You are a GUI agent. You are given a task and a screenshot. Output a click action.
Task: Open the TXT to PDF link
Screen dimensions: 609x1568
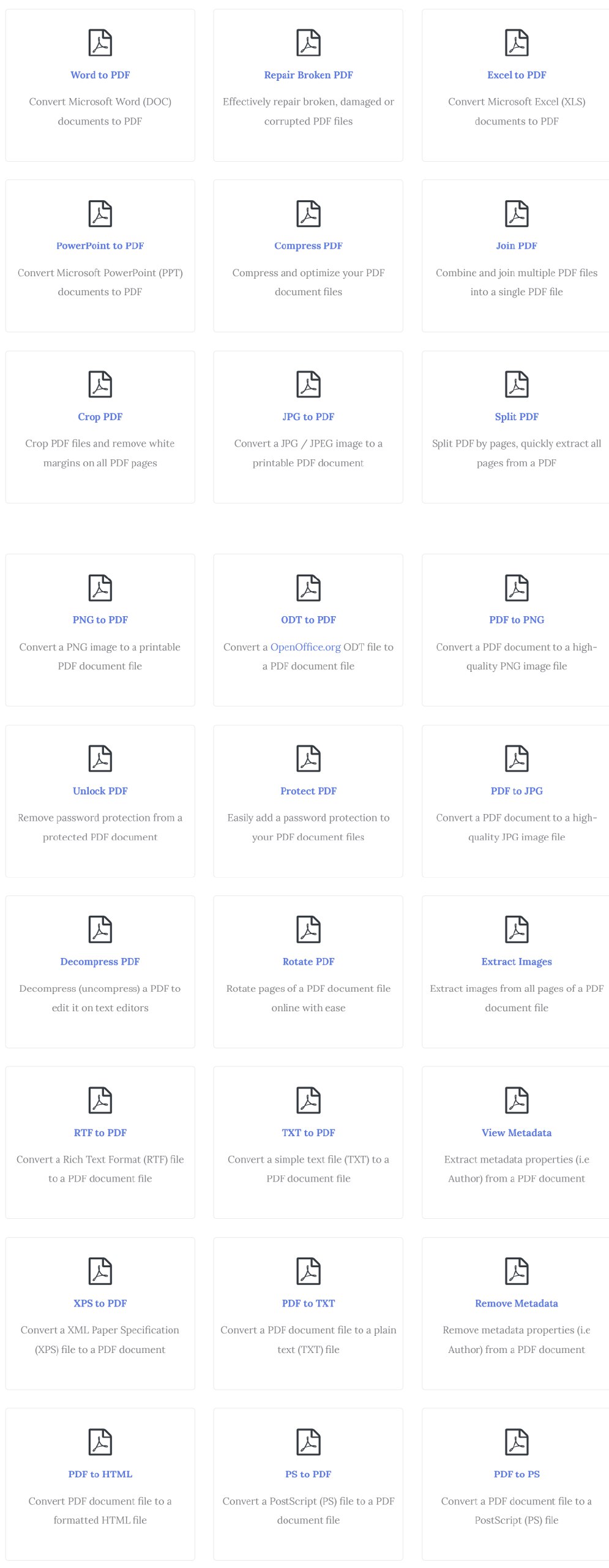click(x=308, y=1133)
